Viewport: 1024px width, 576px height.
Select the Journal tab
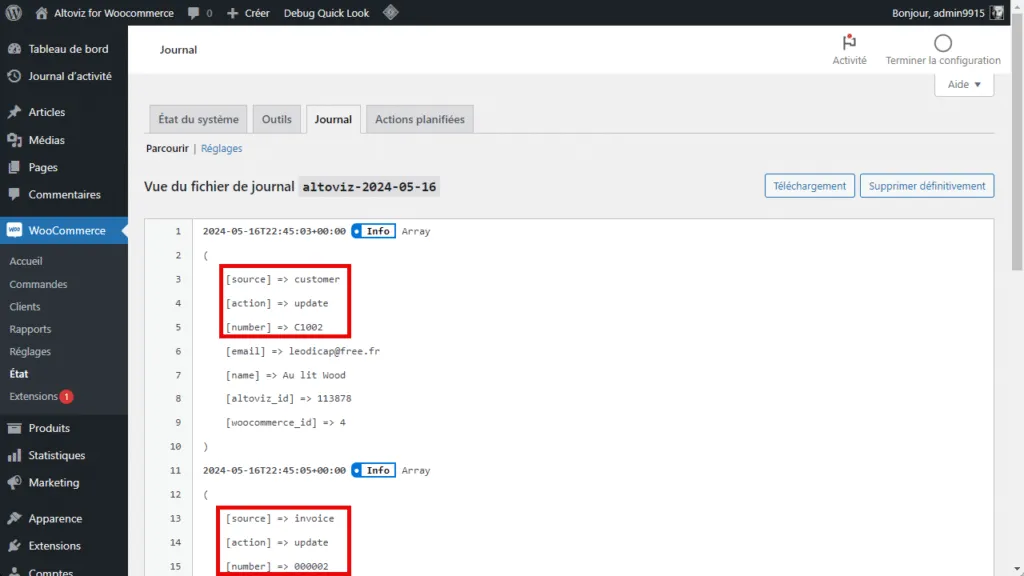point(333,120)
